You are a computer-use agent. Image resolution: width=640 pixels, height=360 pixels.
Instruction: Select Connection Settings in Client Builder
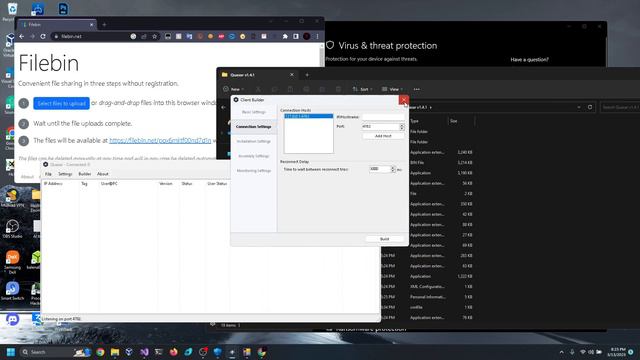pos(253,127)
